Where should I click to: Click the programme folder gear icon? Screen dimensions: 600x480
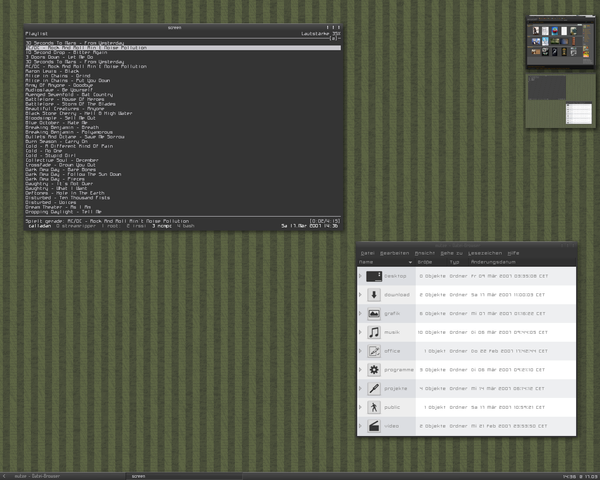(x=374, y=370)
